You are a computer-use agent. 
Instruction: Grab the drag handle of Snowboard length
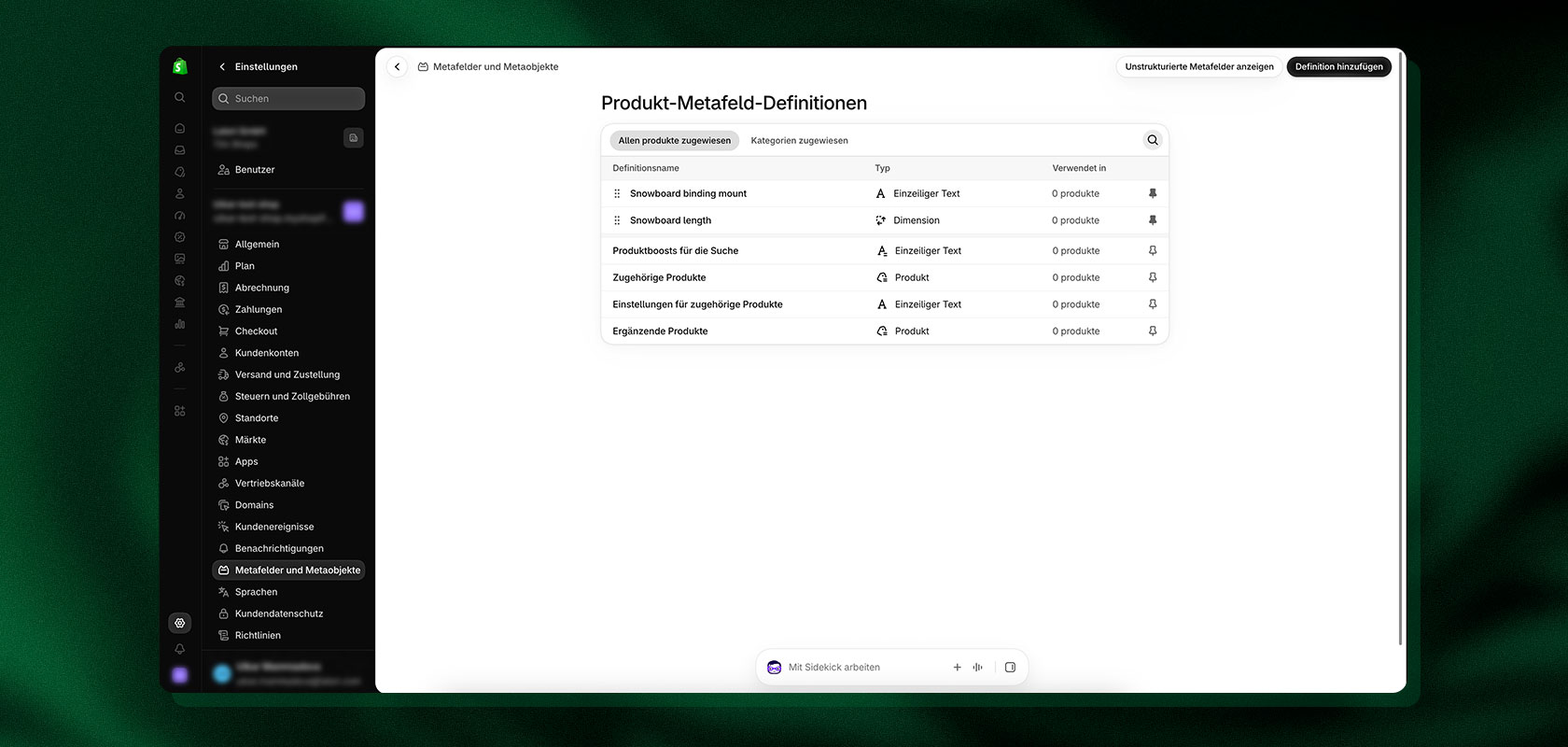coord(617,220)
